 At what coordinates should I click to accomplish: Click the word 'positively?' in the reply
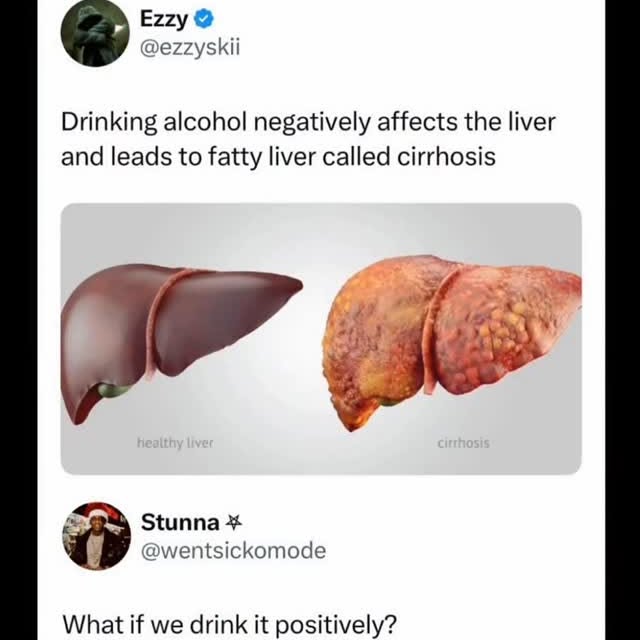(342, 624)
